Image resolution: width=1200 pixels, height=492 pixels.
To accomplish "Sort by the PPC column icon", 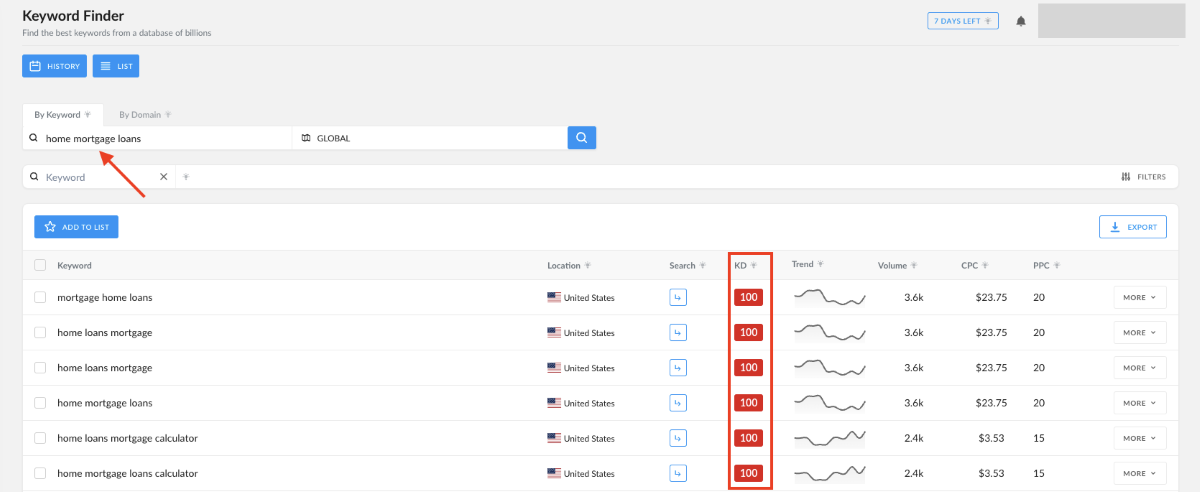I will pos(1057,266).
